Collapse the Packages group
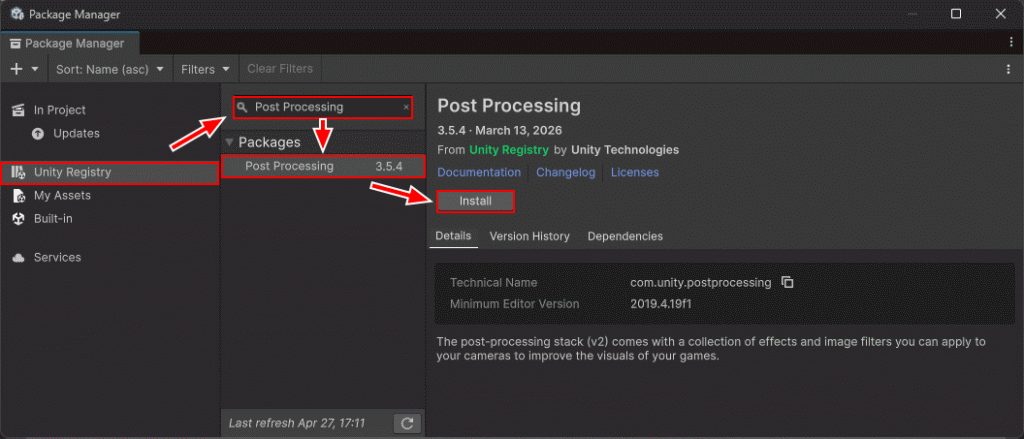 point(230,142)
